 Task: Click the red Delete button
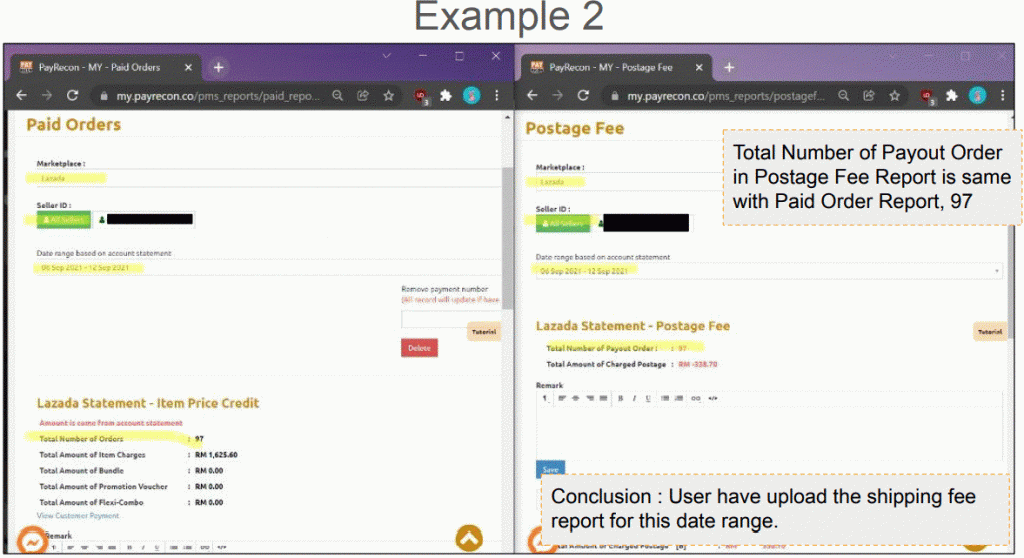pos(419,348)
